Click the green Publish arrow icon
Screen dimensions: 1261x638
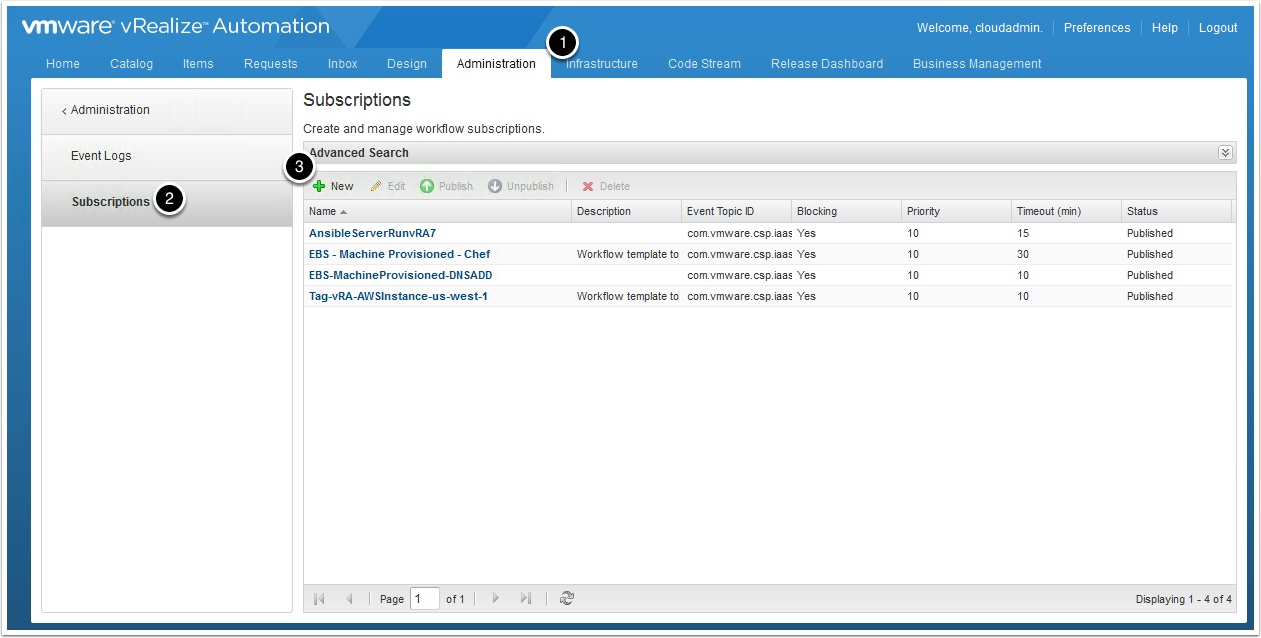pos(427,186)
